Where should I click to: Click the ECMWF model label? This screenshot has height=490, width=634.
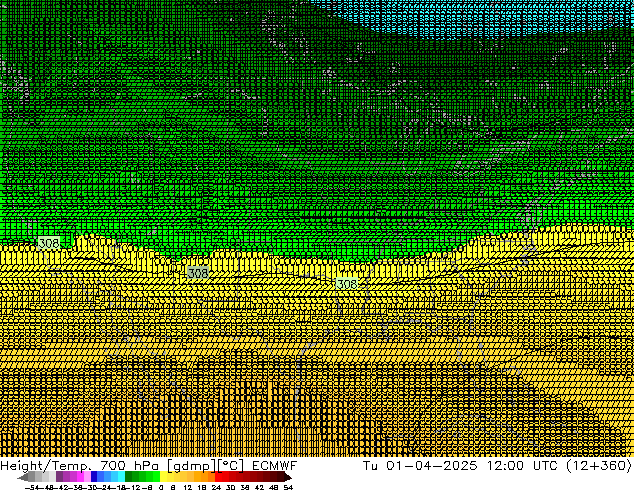point(275,466)
